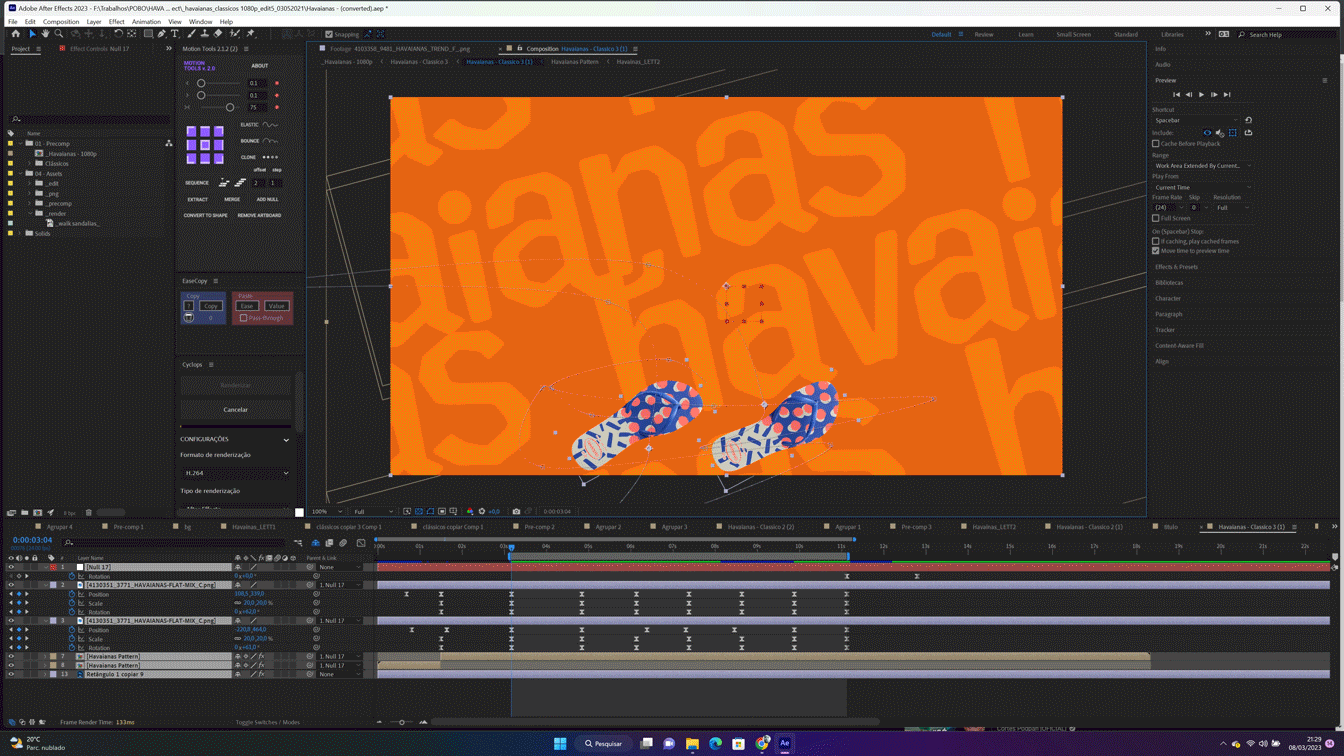Toggle the Pass-through checkbox in EaseCopy
This screenshot has width=1344, height=756.
[243, 318]
